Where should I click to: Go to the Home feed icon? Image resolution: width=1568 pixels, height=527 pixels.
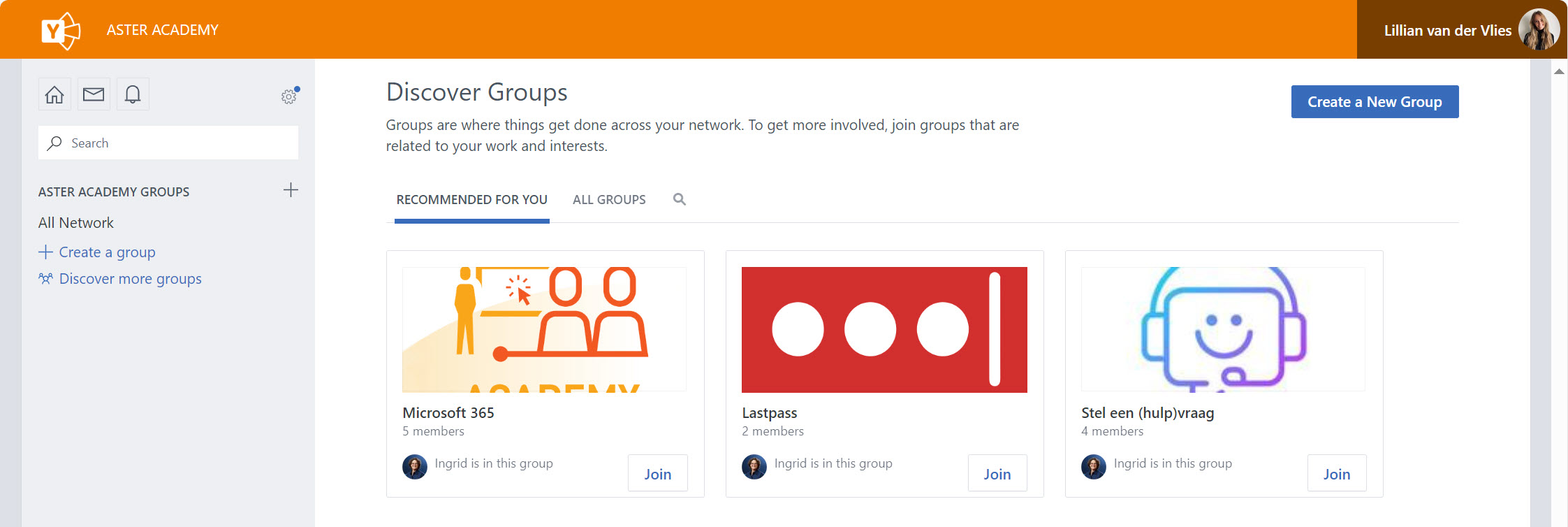(x=54, y=94)
